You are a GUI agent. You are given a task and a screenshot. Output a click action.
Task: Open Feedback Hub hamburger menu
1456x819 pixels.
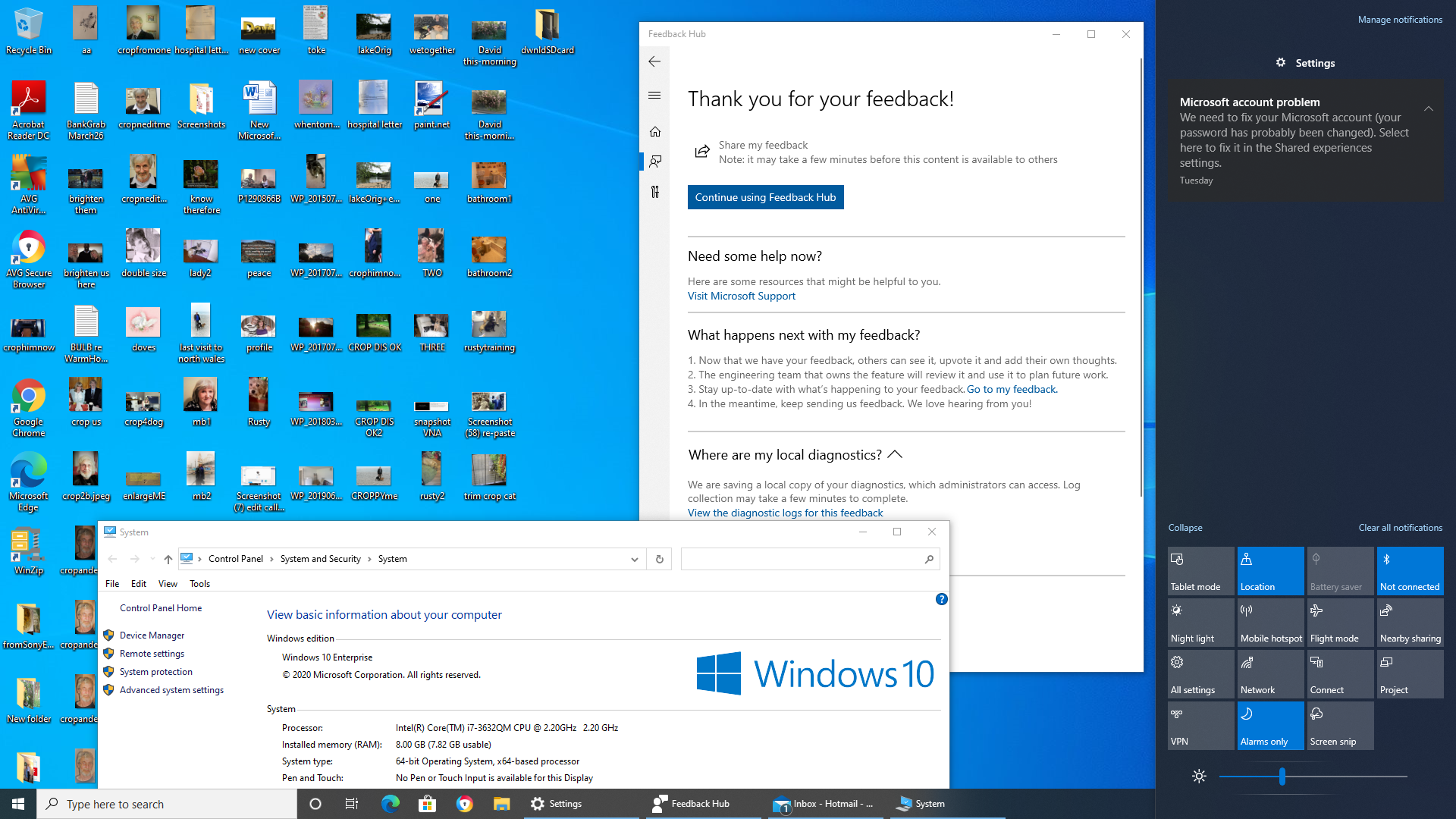pyautogui.click(x=654, y=96)
